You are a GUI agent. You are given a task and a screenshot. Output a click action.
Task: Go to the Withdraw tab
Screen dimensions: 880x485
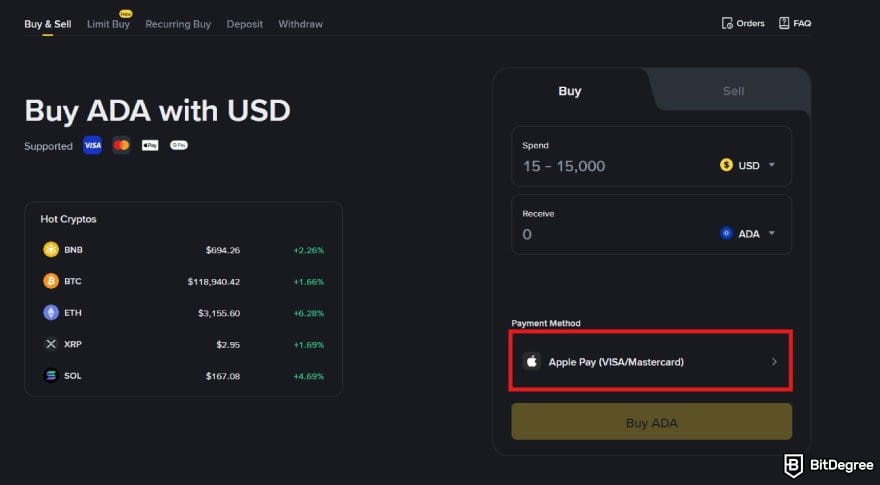pos(300,24)
